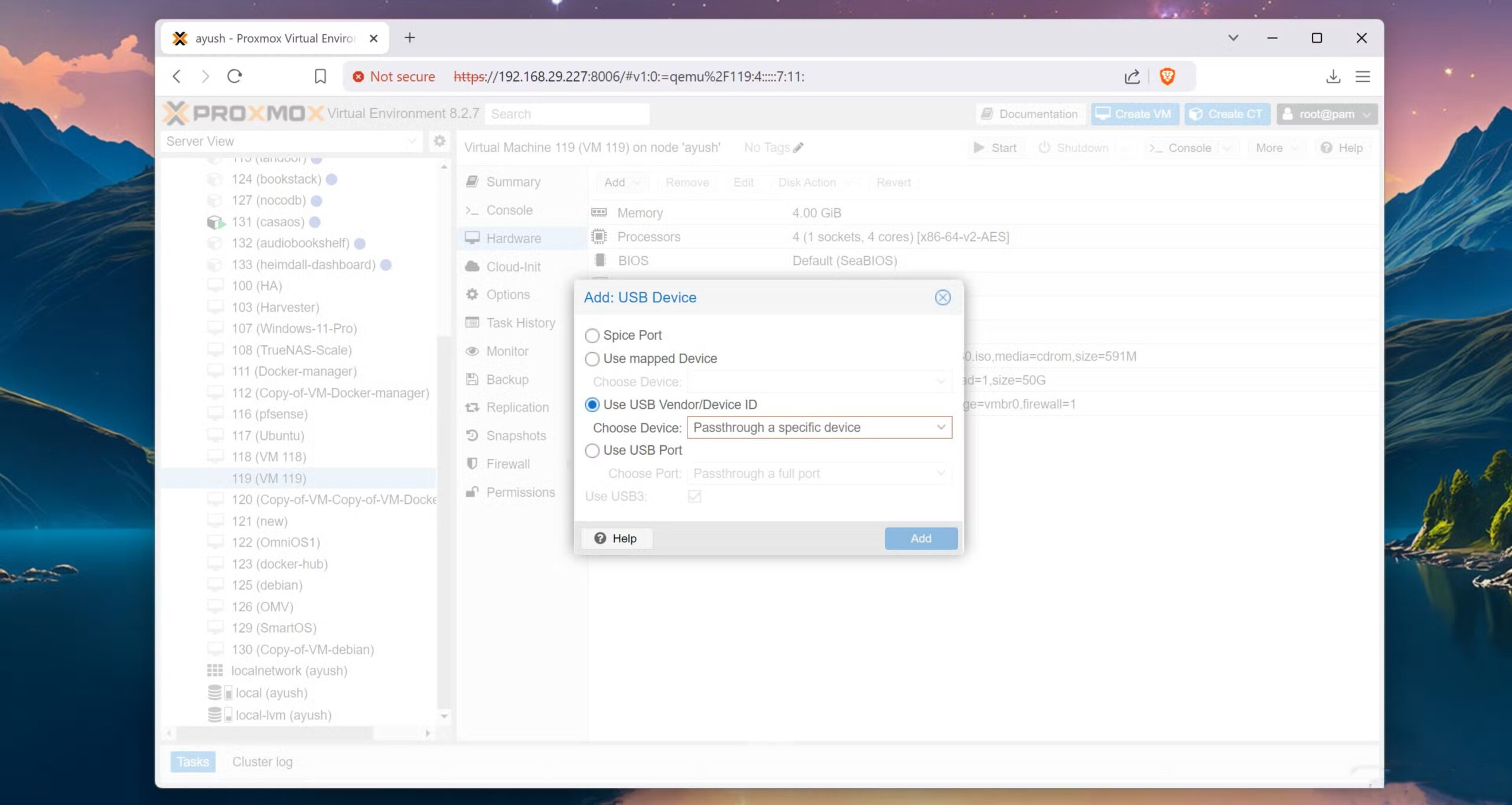Viewport: 1512px width, 805px height.
Task: Close the Add USB Device dialog
Action: coord(943,298)
